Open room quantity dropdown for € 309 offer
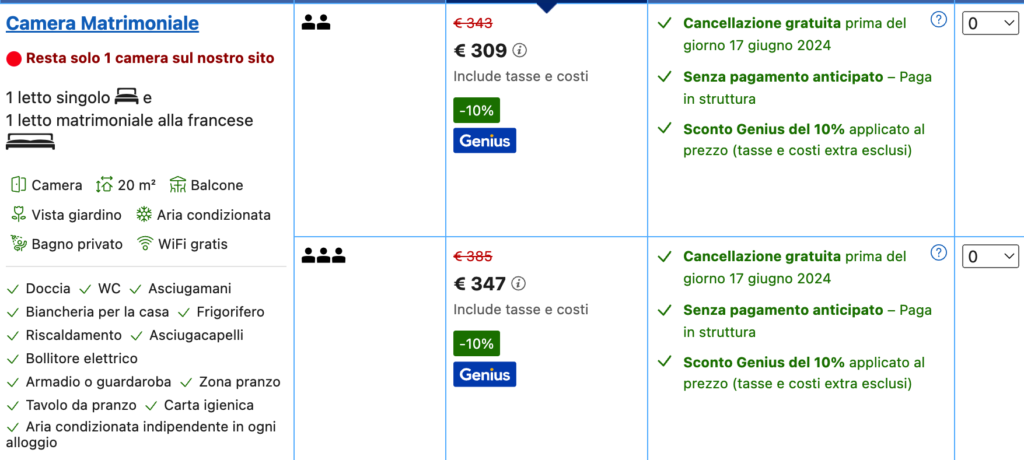1024x460 pixels. coord(990,23)
